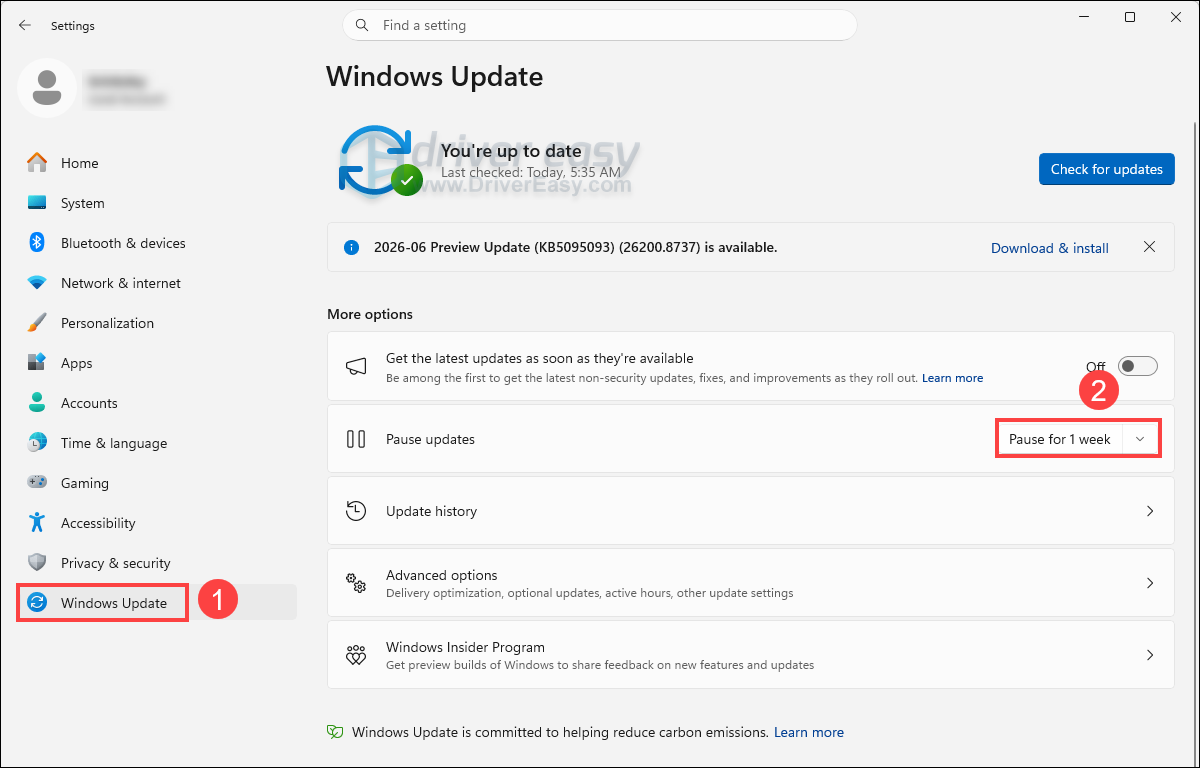
Task: Click Check for updates button
Action: click(x=1106, y=169)
